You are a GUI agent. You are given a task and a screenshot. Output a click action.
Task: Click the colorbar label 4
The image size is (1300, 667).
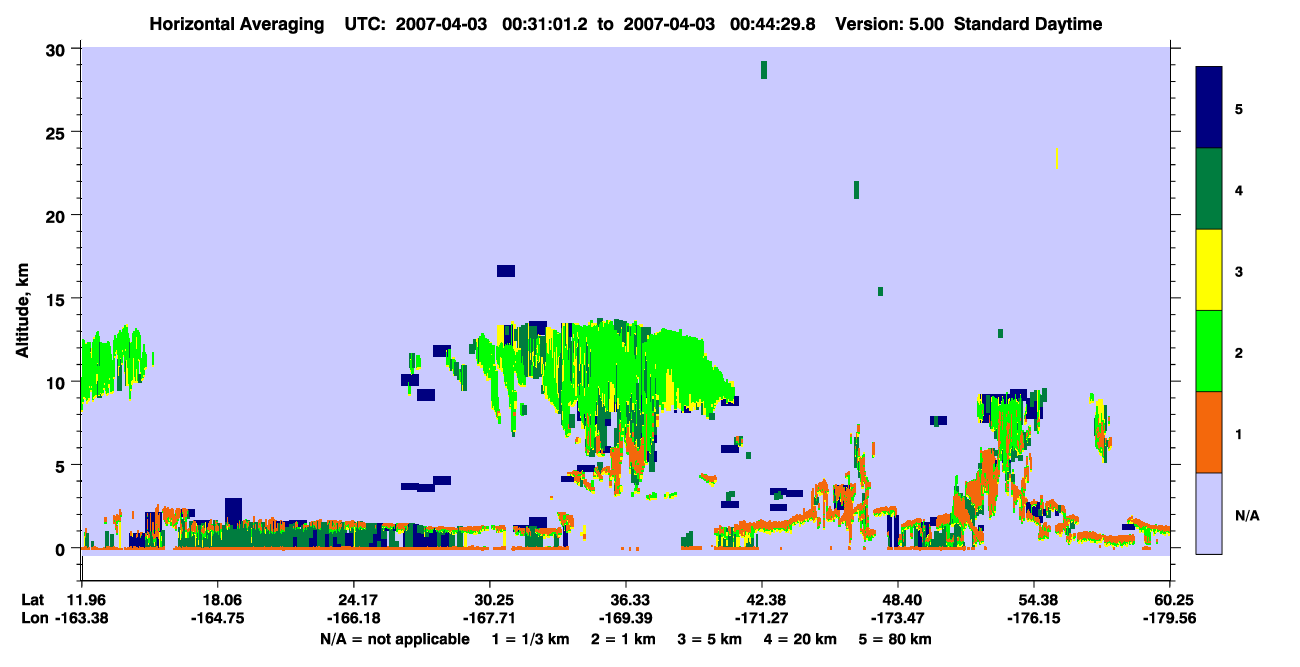1239,189
